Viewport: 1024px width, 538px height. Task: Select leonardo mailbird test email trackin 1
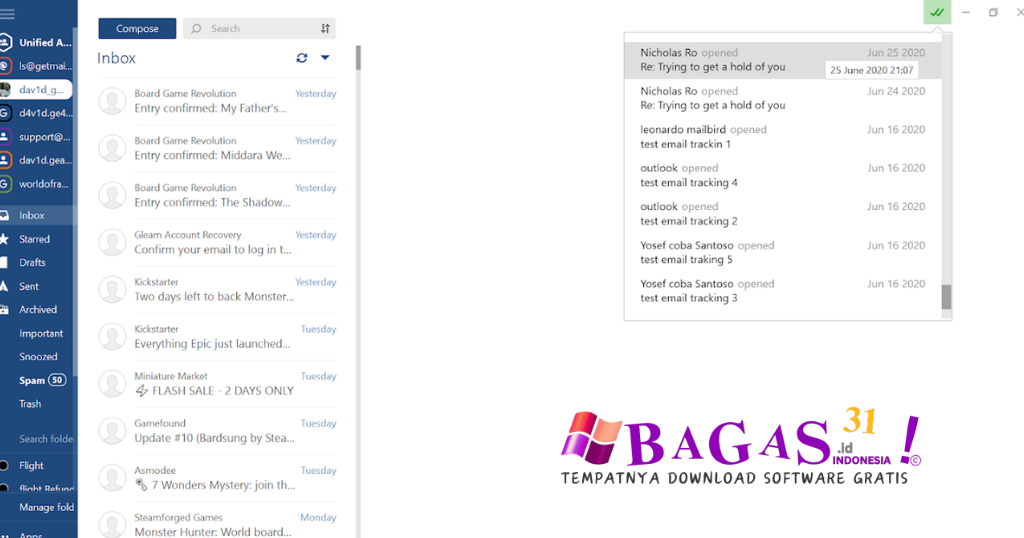782,137
